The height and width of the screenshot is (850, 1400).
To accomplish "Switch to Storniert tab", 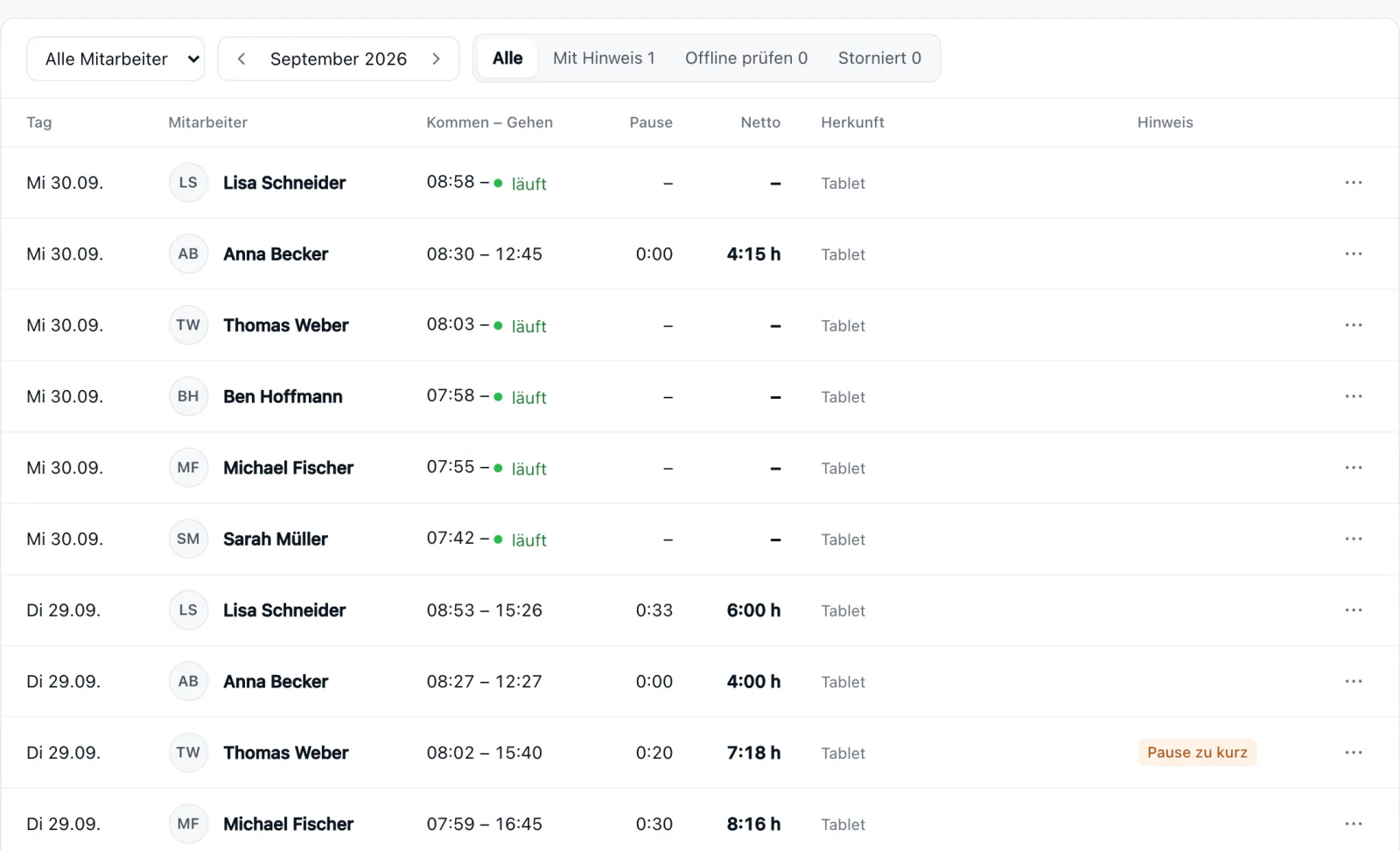I will click(879, 58).
